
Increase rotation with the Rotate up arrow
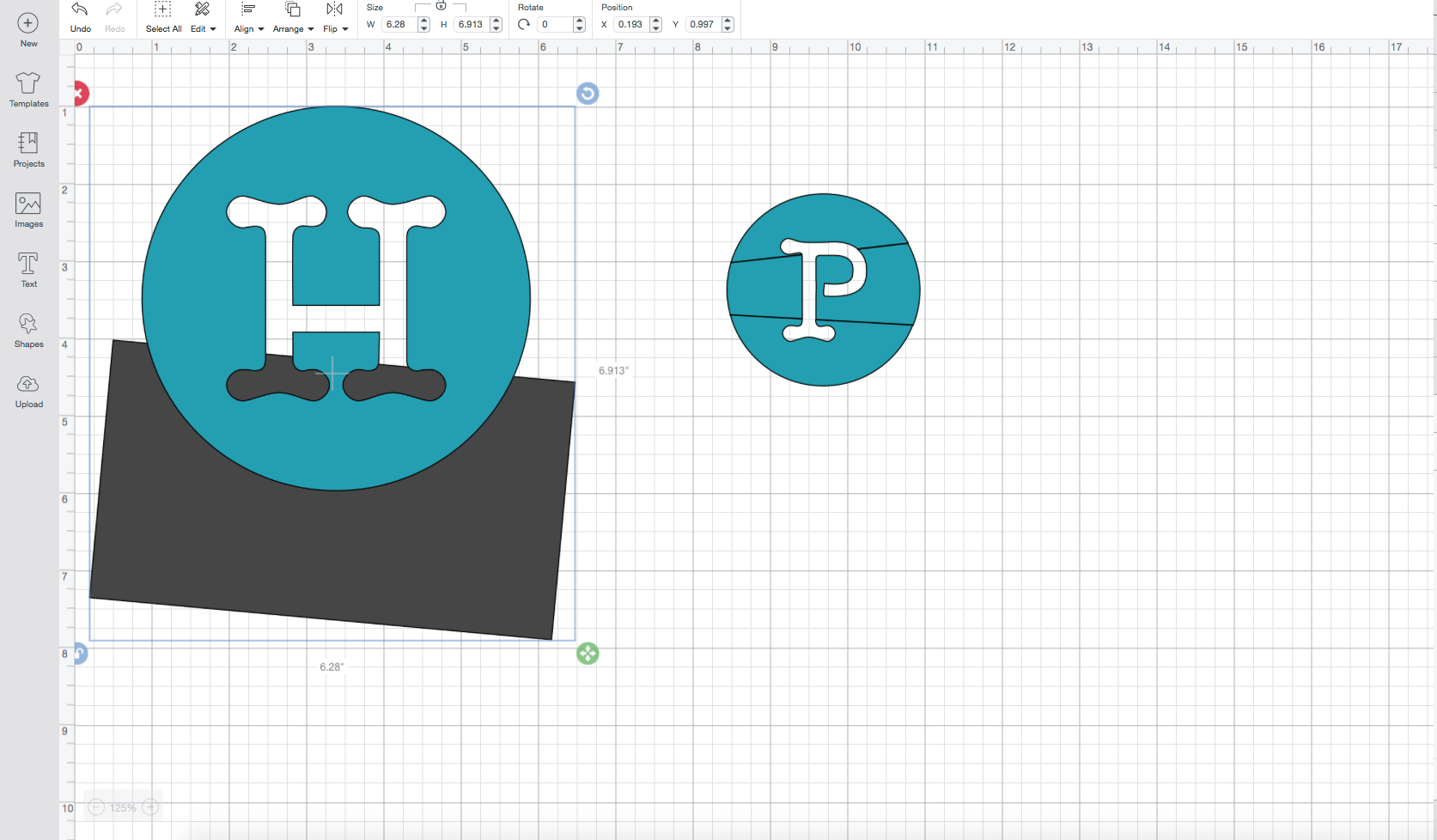pyautogui.click(x=579, y=21)
